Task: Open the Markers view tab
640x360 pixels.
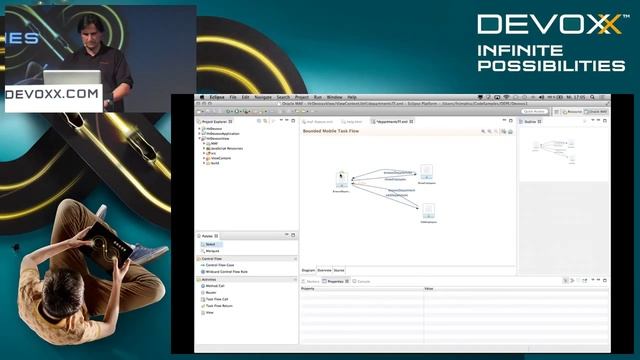Action: (311, 281)
